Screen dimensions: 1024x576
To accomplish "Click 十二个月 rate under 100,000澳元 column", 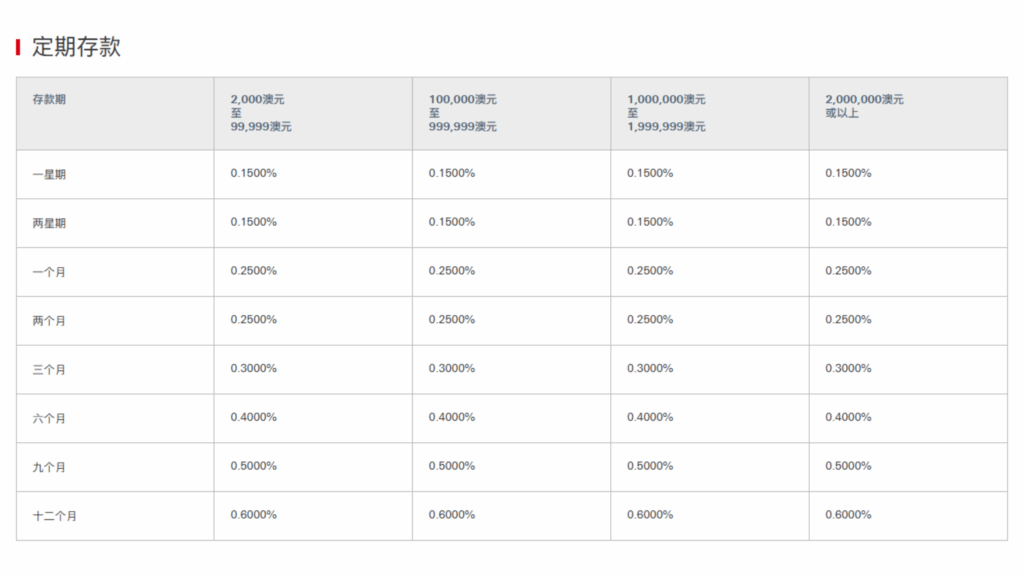I will 452,515.
